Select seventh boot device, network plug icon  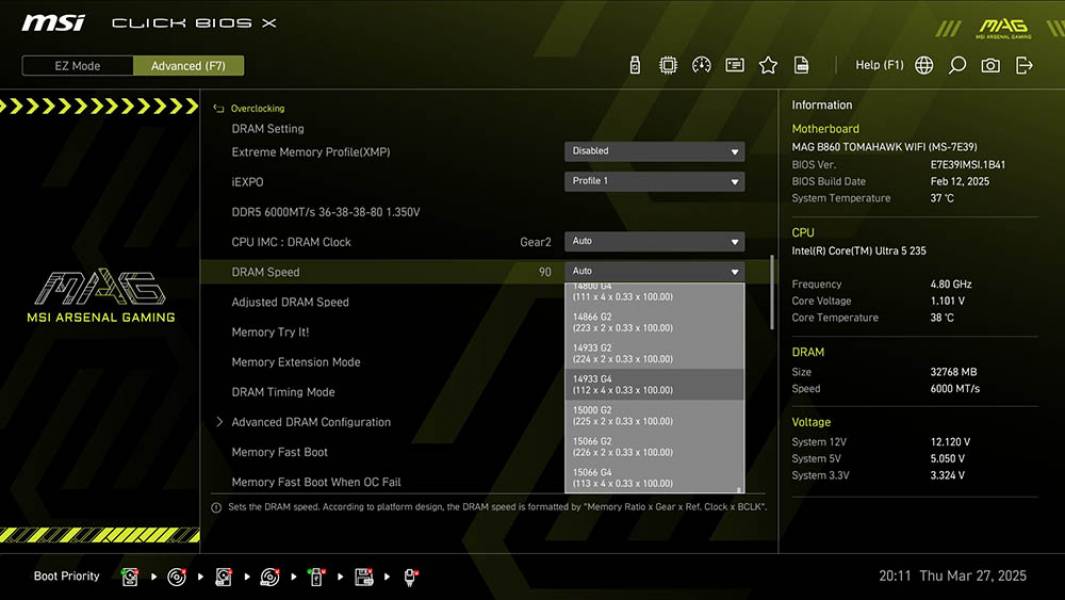click(410, 577)
